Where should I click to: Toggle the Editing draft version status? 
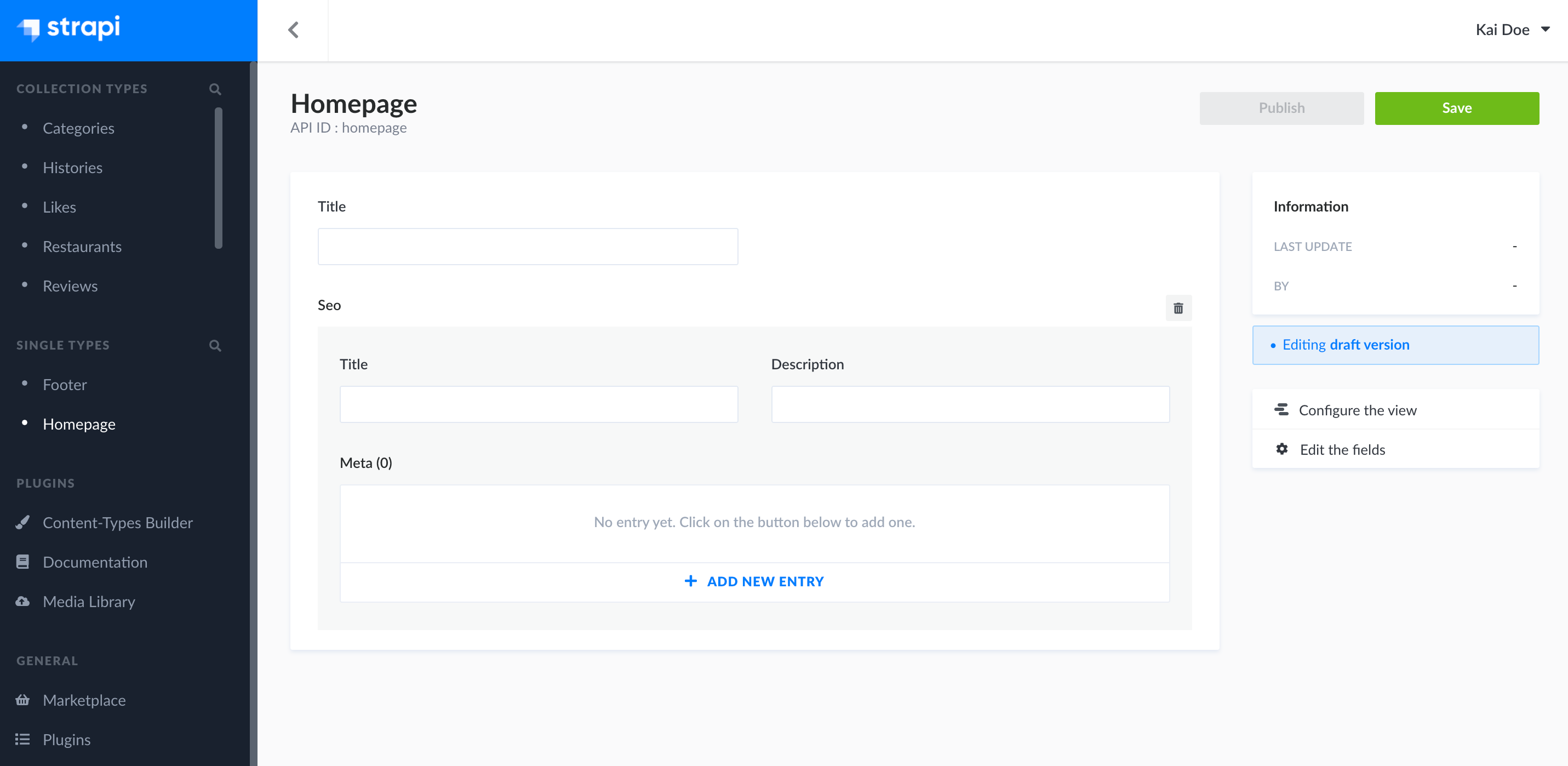click(x=1395, y=344)
